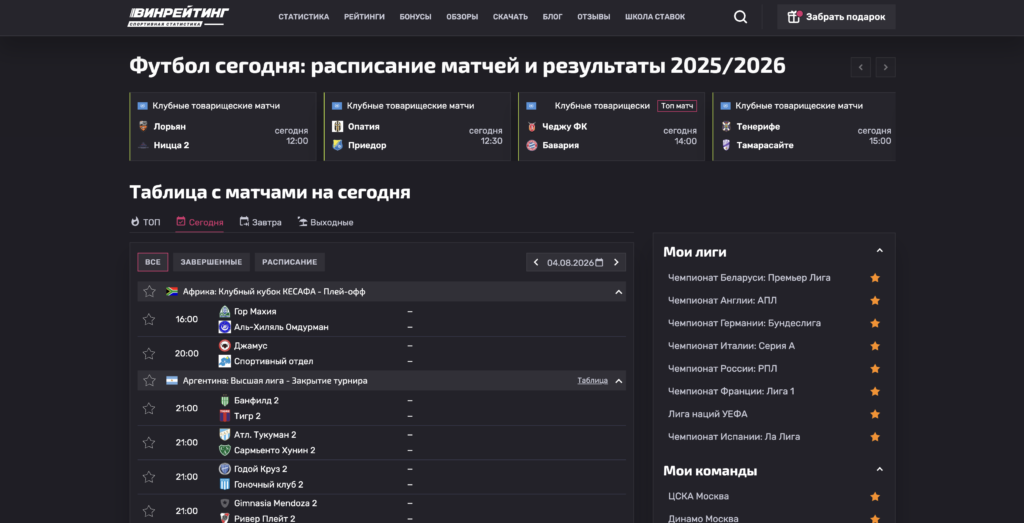Viewport: 1024px width, 523px height.
Task: Unstar Чемпионат Англии: АПЛ
Action: 875,300
